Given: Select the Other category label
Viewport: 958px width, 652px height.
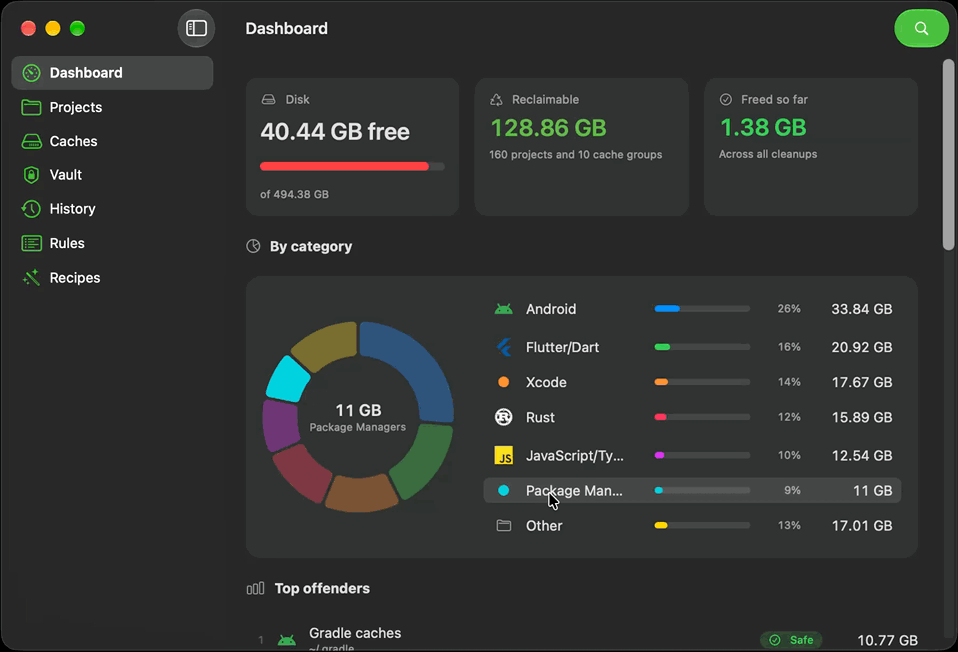Looking at the screenshot, I should click(544, 526).
